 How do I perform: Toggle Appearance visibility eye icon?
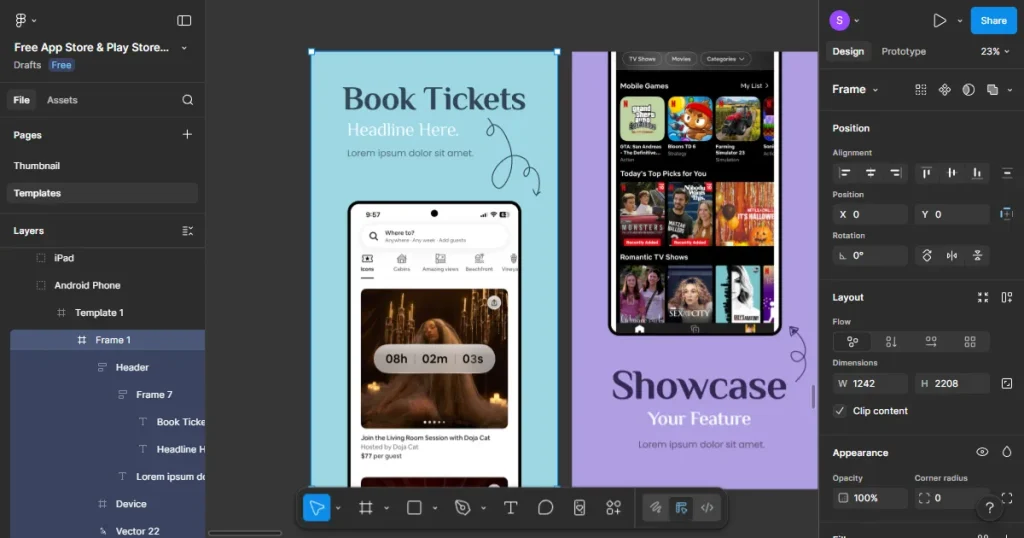(982, 452)
